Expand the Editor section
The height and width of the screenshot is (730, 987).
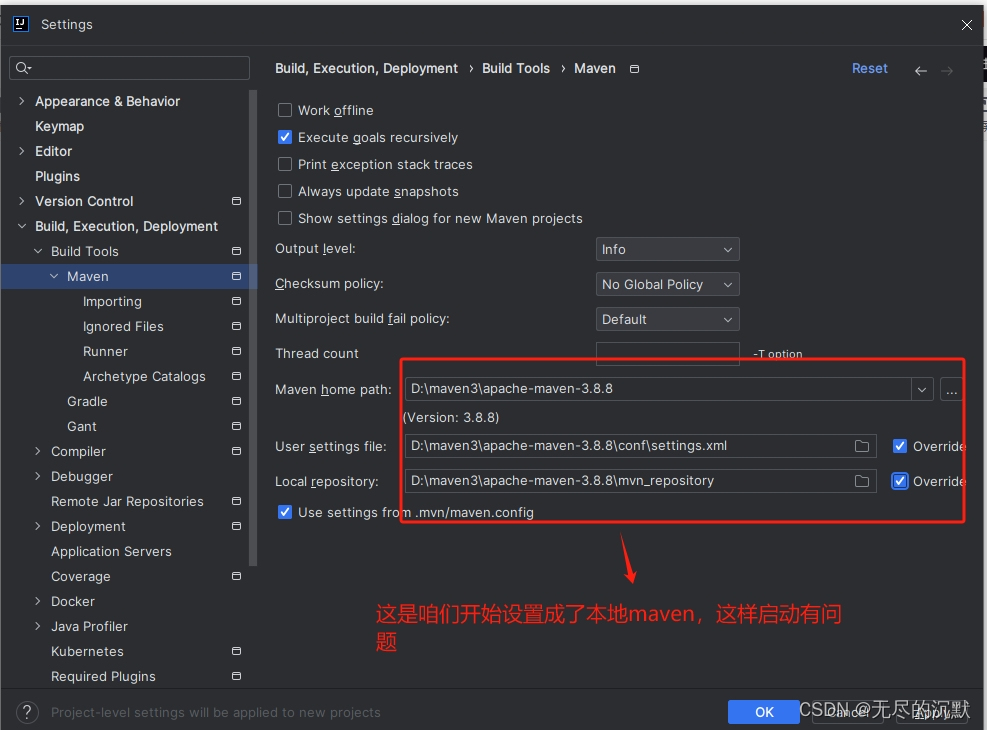pyautogui.click(x=21, y=151)
